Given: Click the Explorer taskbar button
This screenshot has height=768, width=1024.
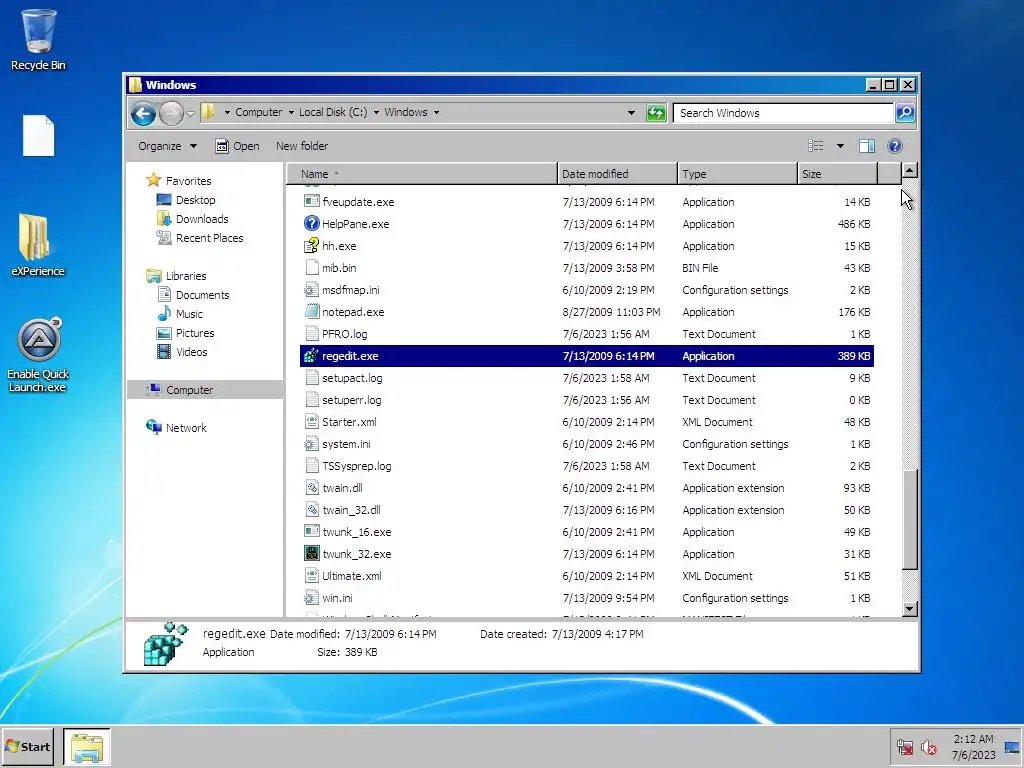Looking at the screenshot, I should pos(87,747).
